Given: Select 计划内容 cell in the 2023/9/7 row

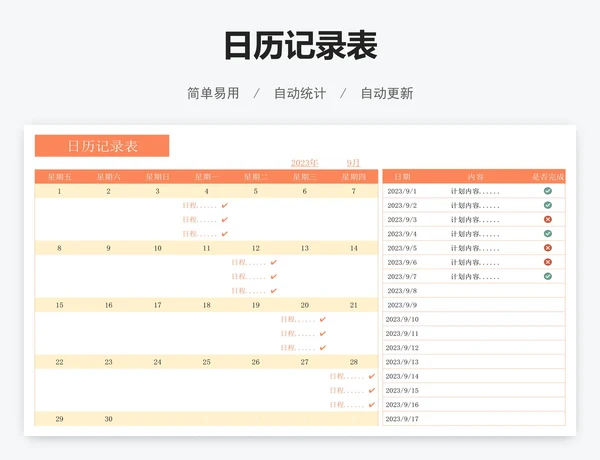Looking at the screenshot, I should point(475,277).
